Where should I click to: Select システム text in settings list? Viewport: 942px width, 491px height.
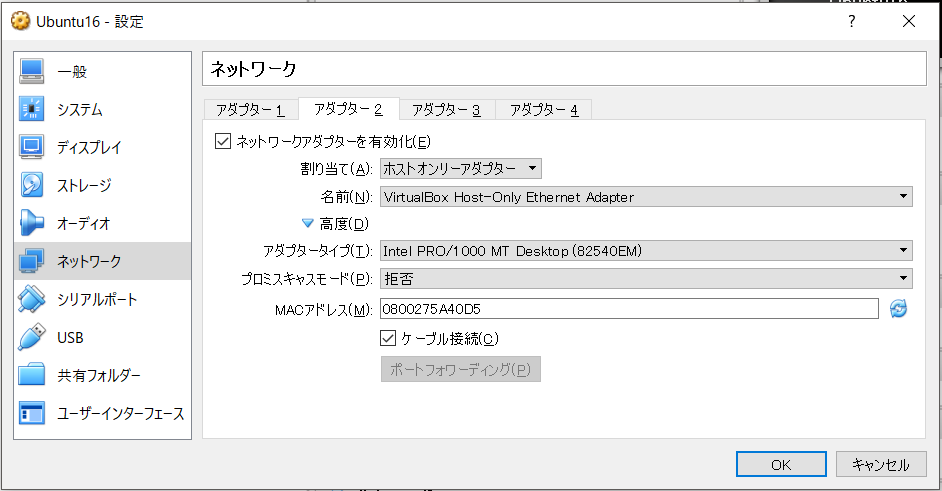[80, 109]
